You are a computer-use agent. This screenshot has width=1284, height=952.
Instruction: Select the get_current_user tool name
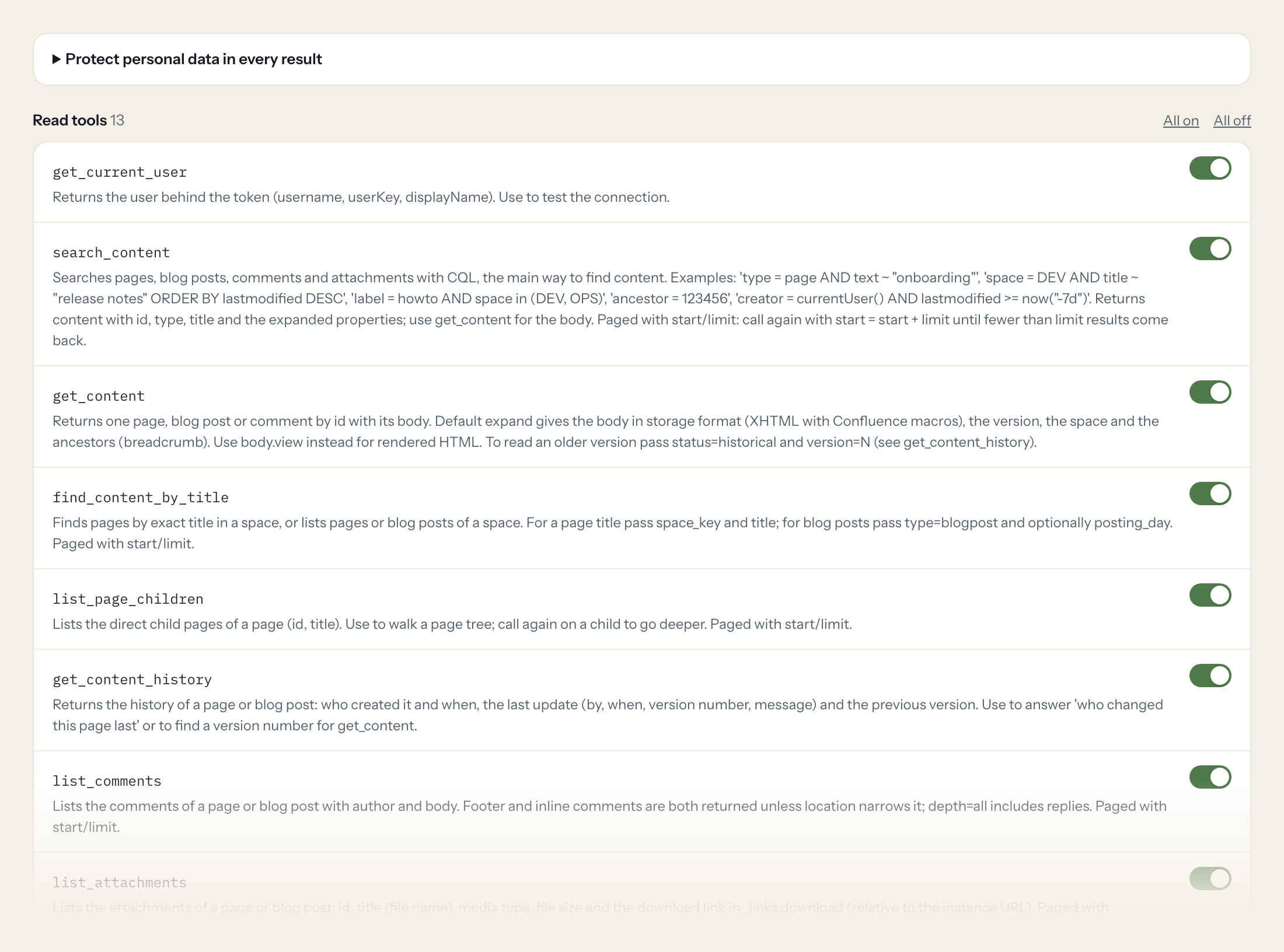coord(120,172)
